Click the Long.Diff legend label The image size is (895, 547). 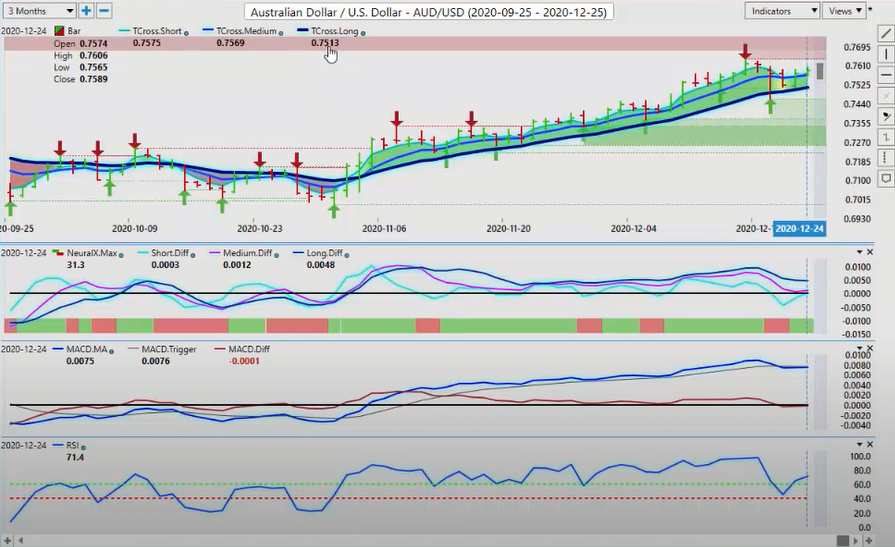324,253
